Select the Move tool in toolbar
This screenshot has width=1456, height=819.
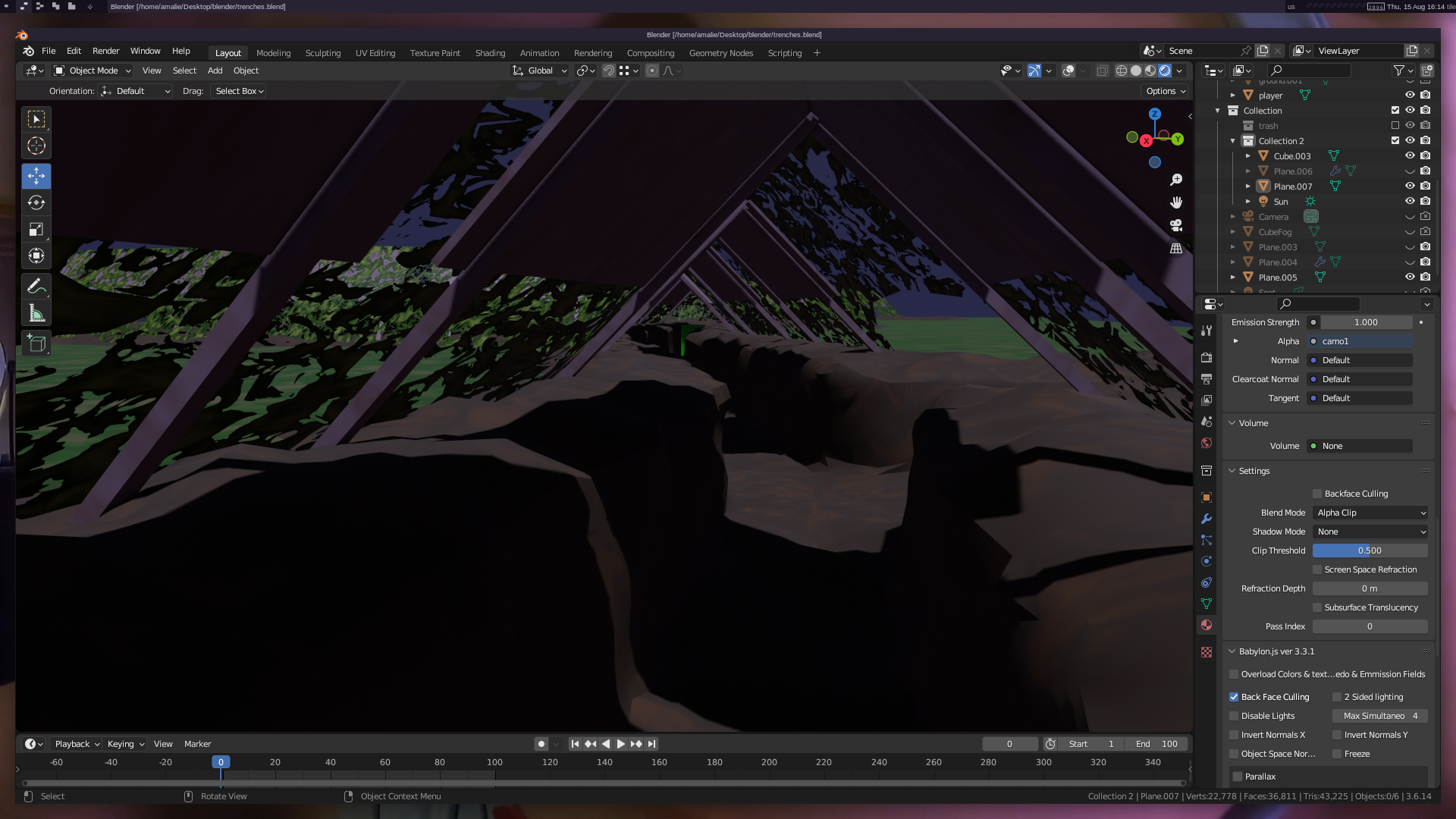(36, 176)
